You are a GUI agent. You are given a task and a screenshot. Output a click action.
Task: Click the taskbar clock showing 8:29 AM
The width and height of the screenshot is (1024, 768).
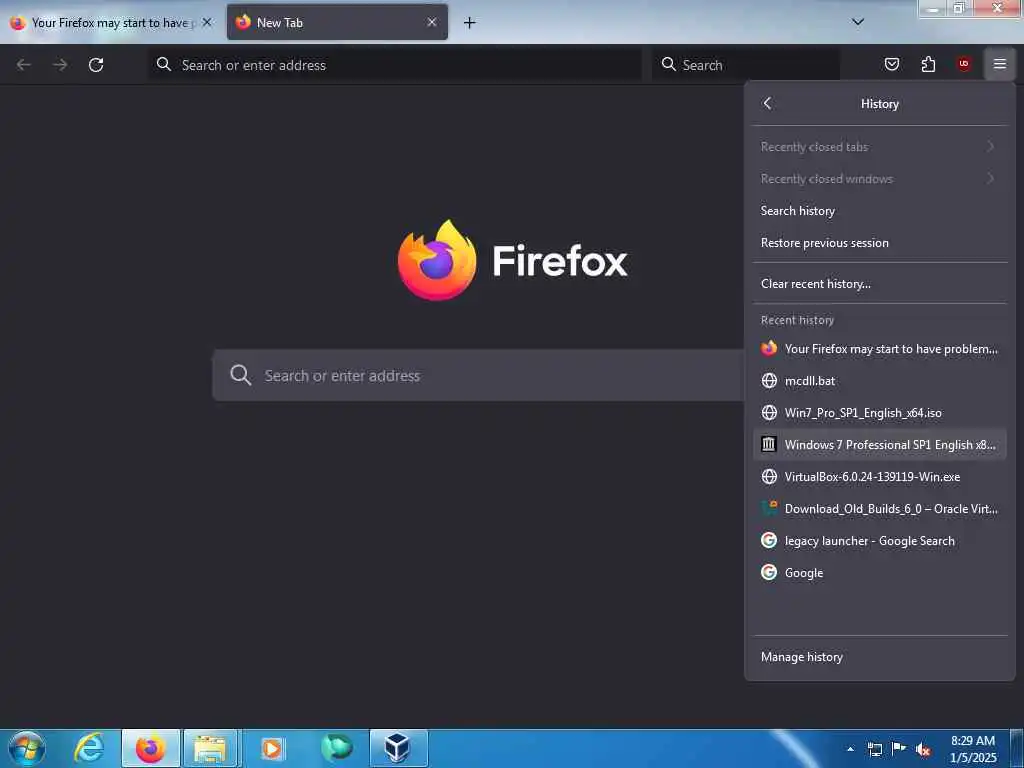pos(973,749)
